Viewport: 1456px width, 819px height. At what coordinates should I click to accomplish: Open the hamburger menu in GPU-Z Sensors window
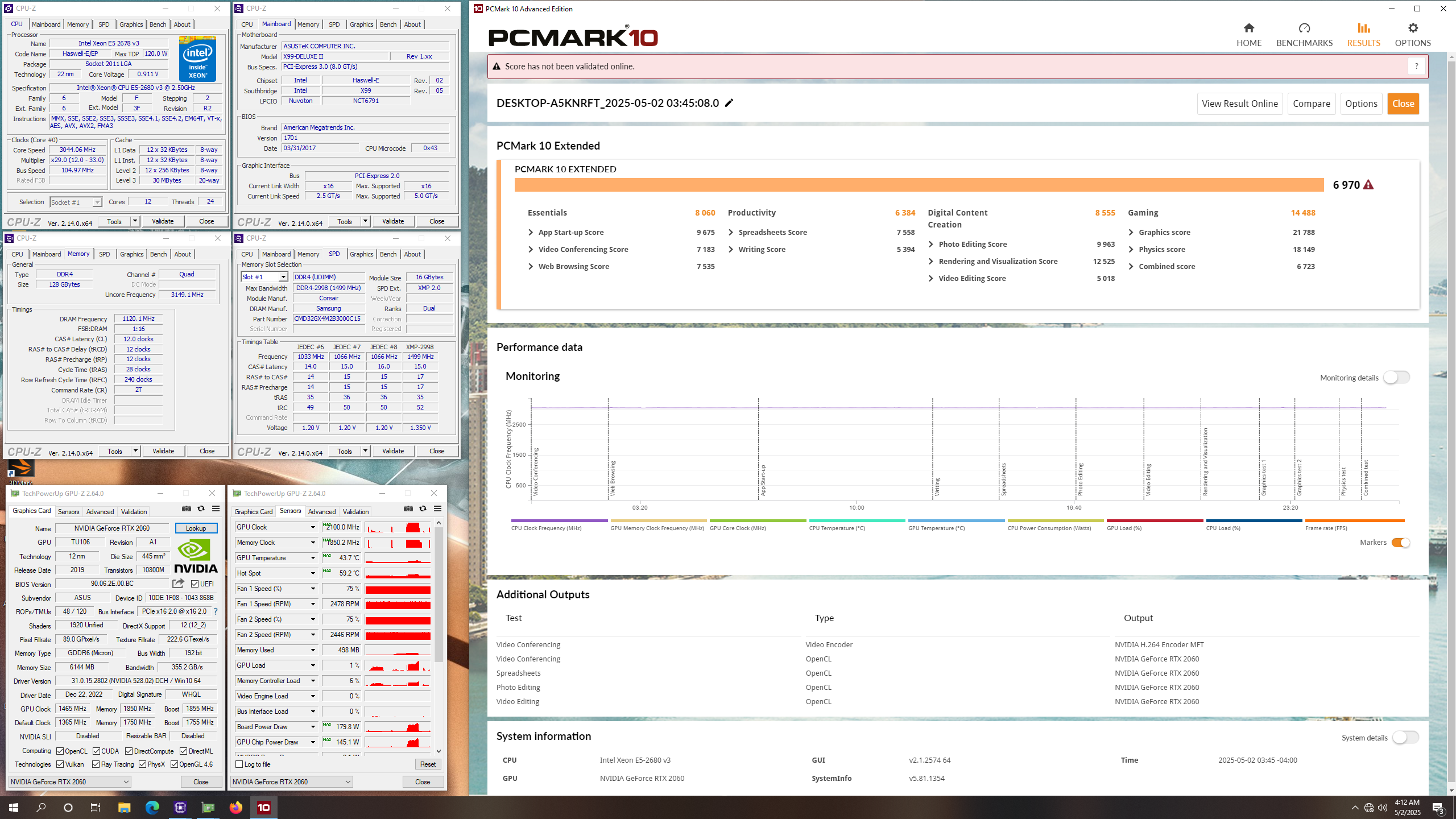437,508
